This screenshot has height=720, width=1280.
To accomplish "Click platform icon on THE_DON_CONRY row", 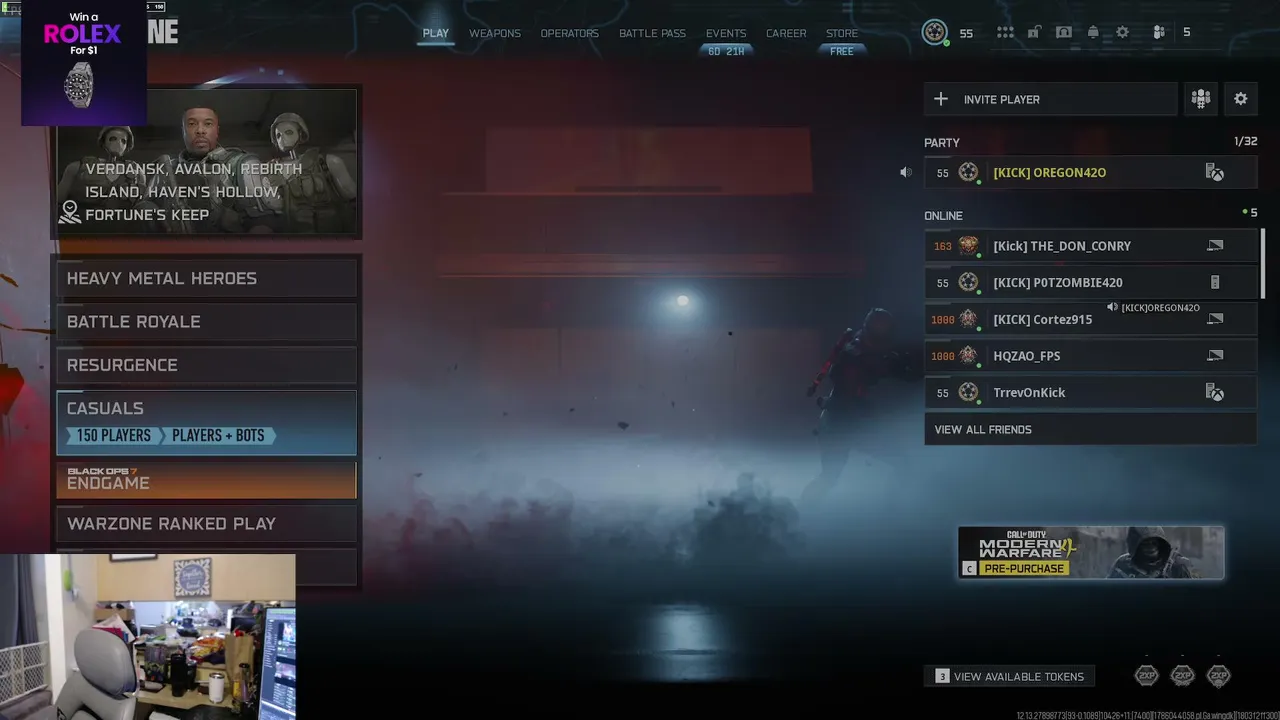I will click(x=1215, y=246).
